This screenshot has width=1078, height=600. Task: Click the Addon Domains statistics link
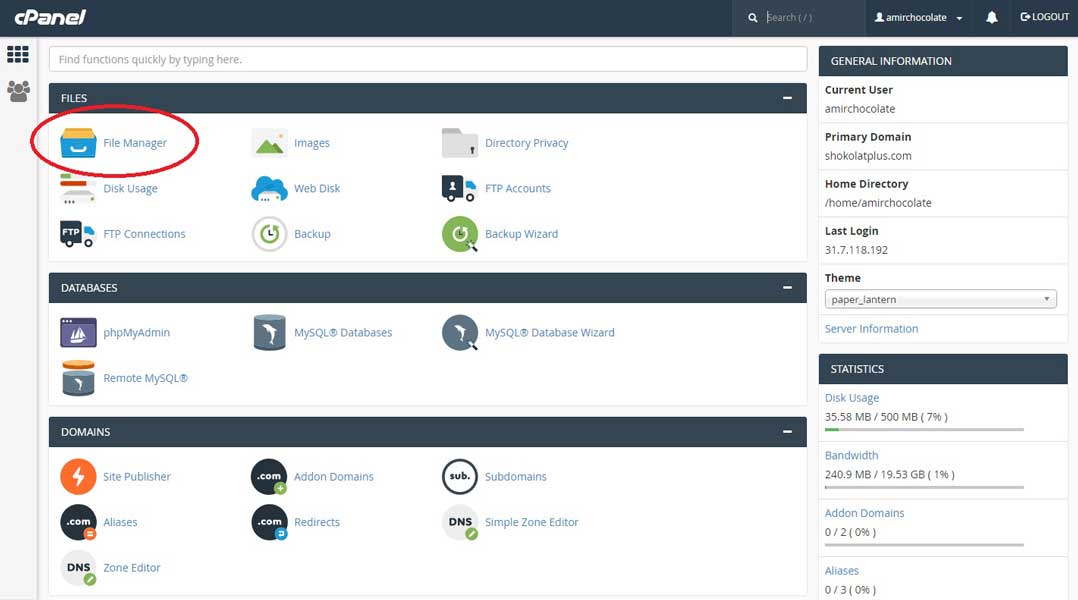pos(864,513)
